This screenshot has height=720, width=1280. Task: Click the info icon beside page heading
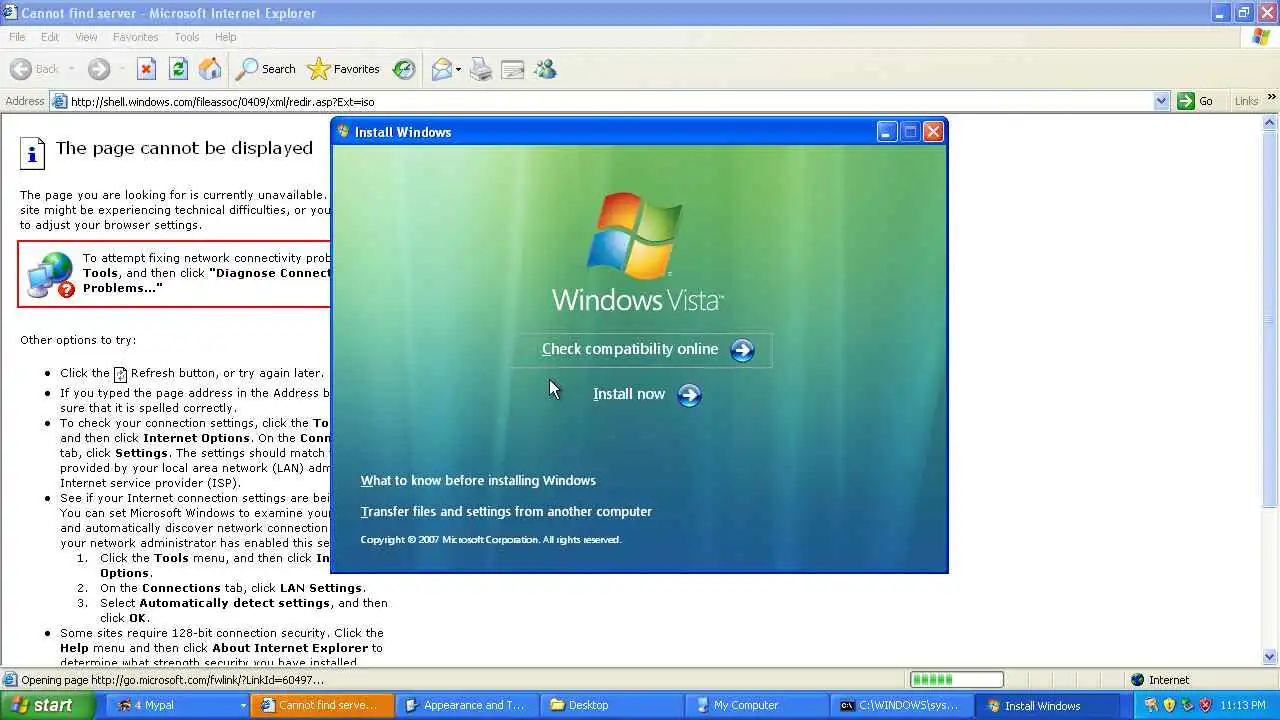[x=32, y=152]
